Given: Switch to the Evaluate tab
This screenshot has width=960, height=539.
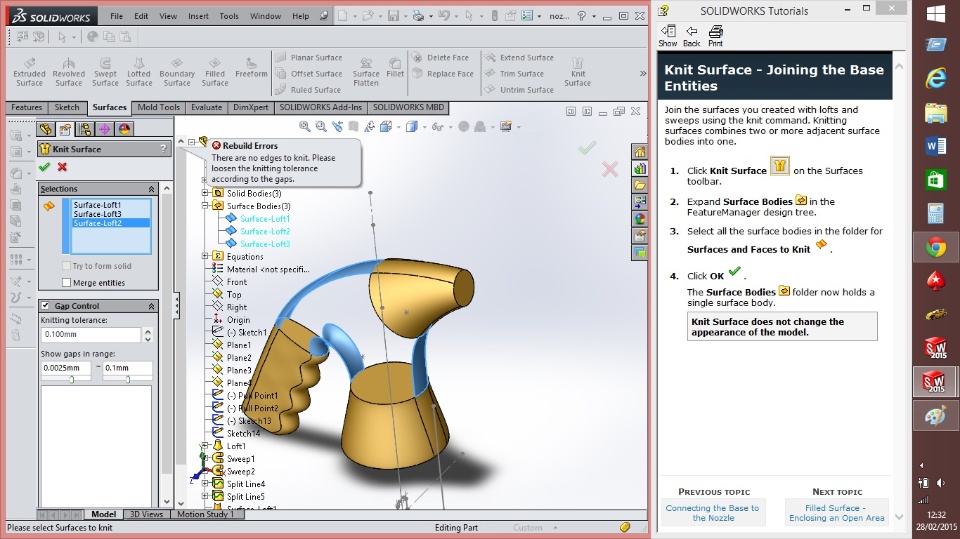Looking at the screenshot, I should coord(206,107).
